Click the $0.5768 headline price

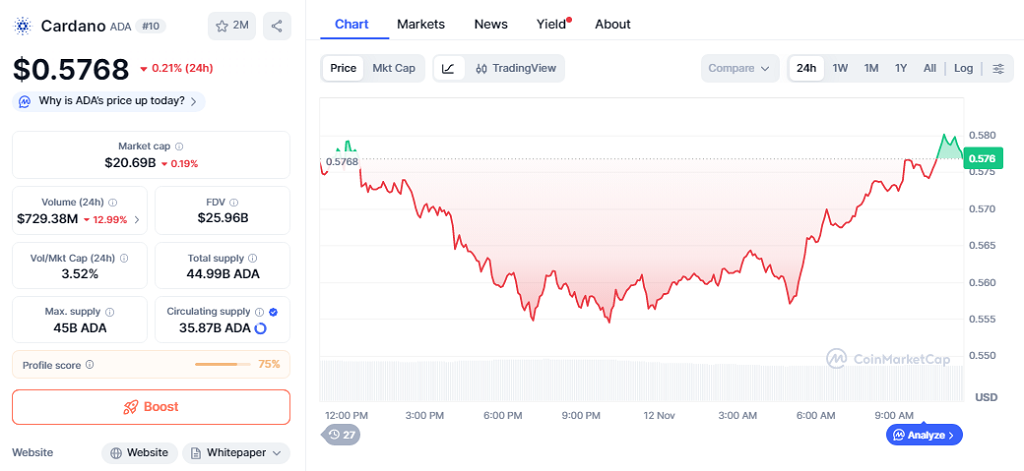tap(71, 69)
